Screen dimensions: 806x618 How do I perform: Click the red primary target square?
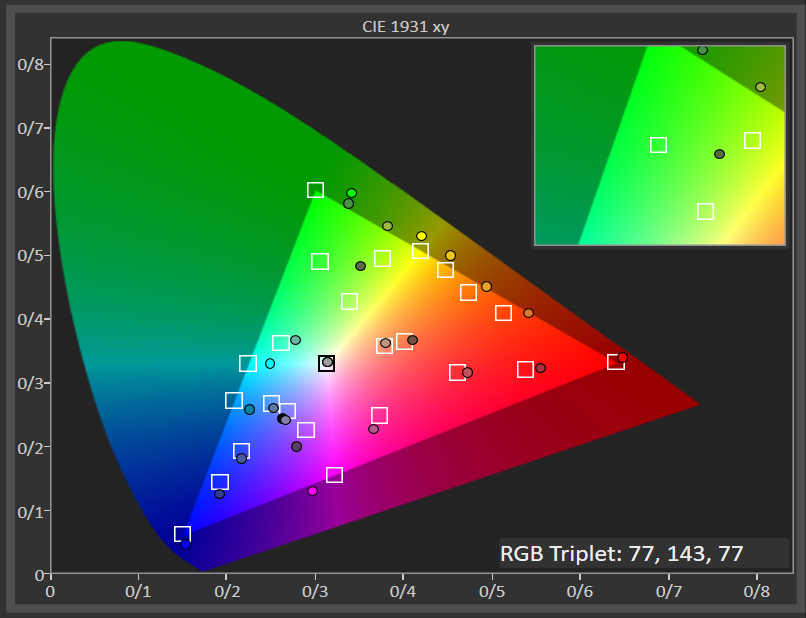pyautogui.click(x=616, y=361)
